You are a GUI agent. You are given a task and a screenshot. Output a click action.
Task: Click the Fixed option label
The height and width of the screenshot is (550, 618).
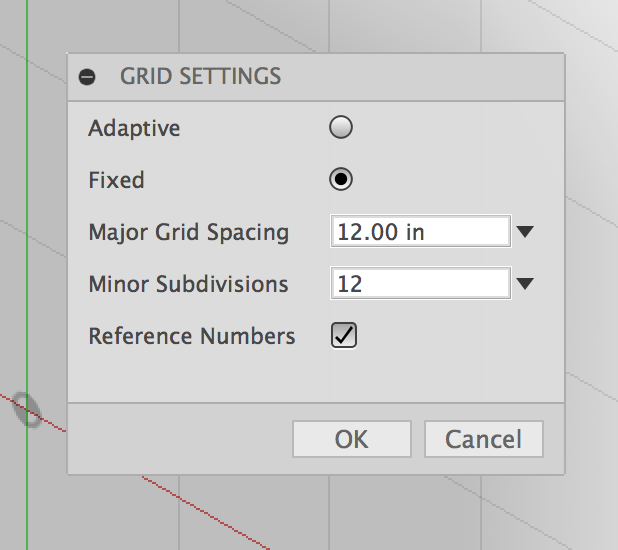click(116, 180)
